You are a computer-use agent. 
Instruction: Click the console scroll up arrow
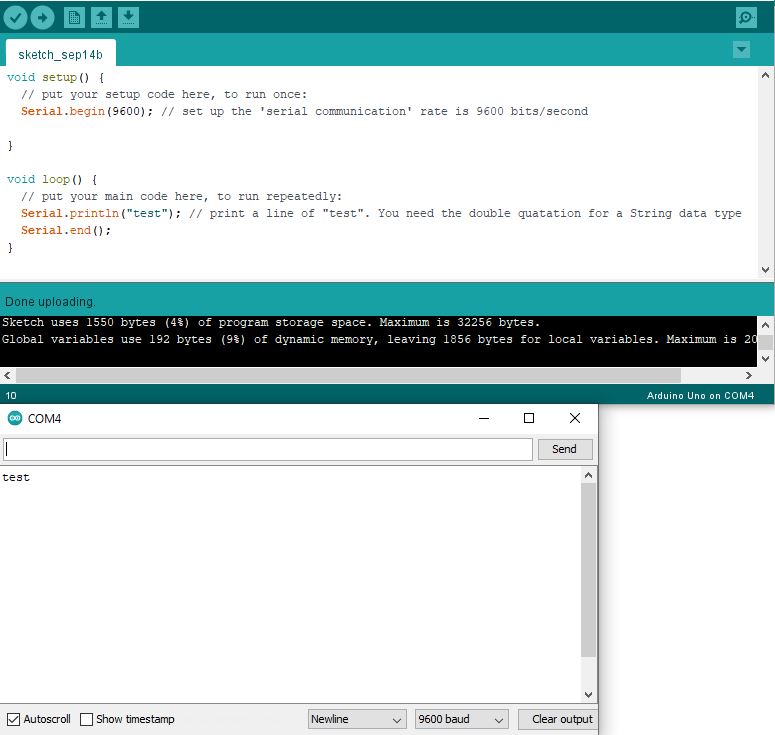765,325
